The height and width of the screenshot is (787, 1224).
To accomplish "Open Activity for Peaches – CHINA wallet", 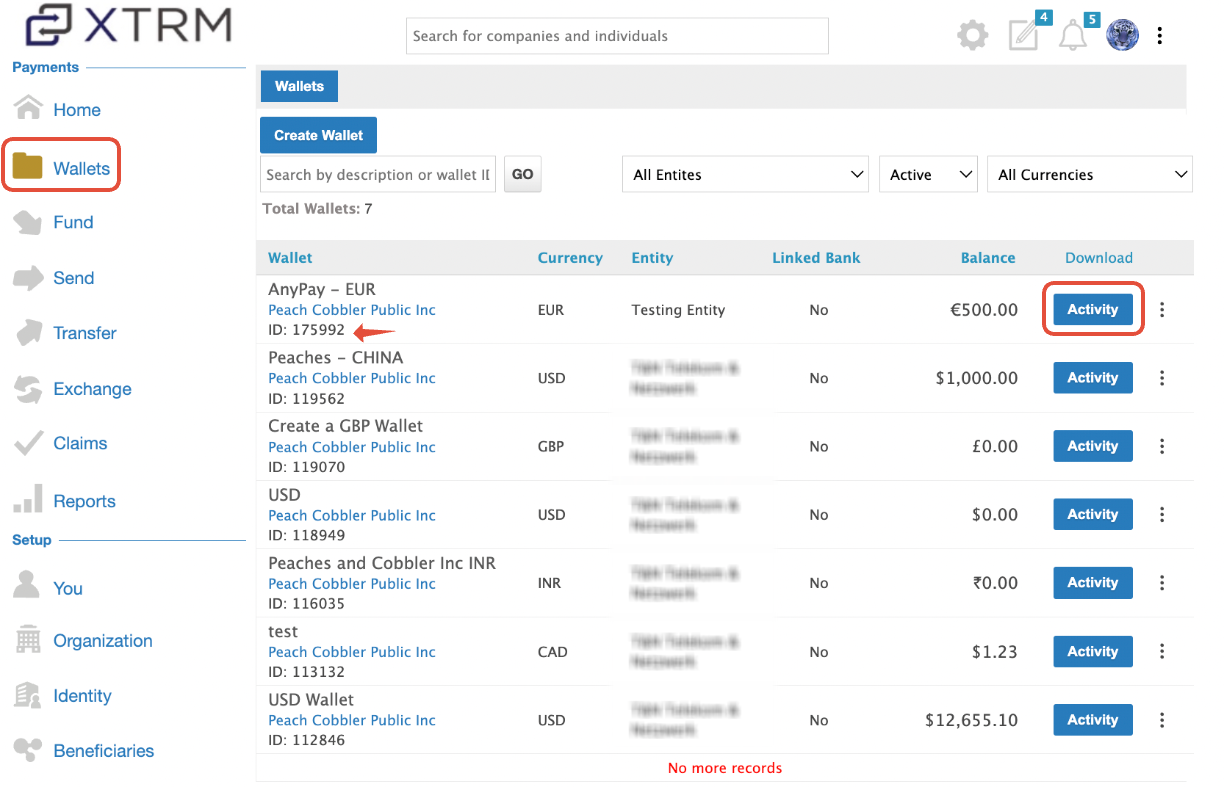I will [x=1093, y=378].
